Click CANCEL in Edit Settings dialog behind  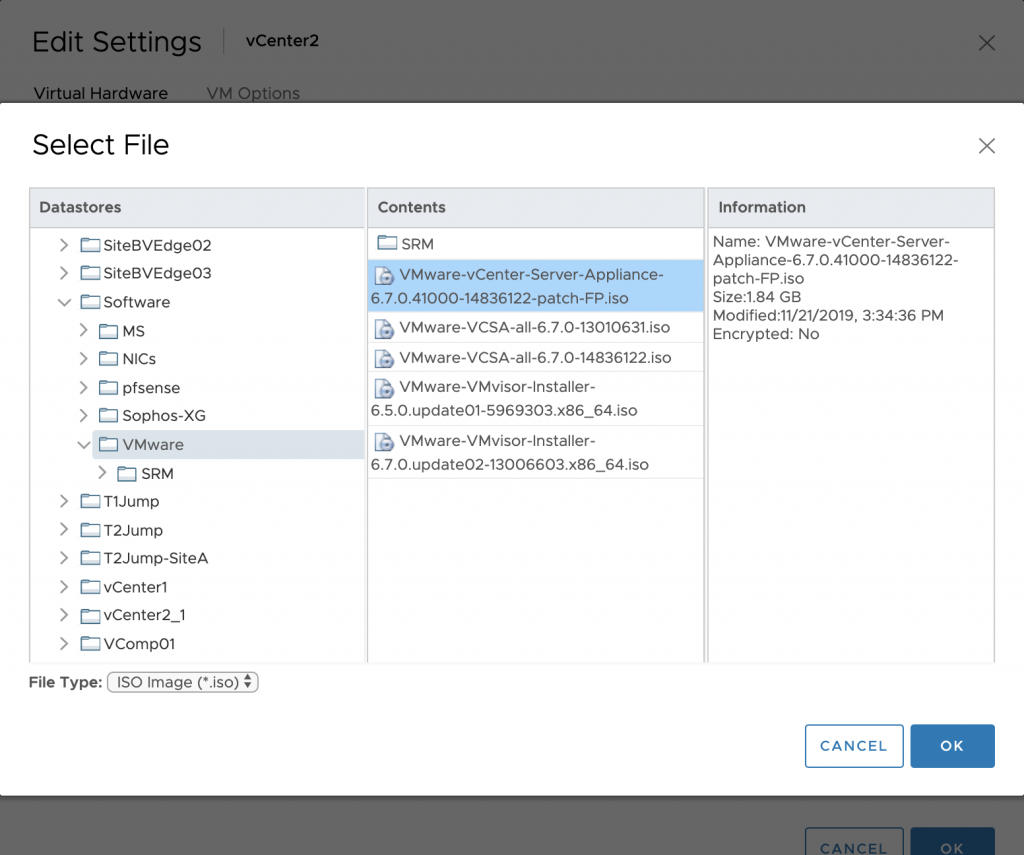point(854,843)
